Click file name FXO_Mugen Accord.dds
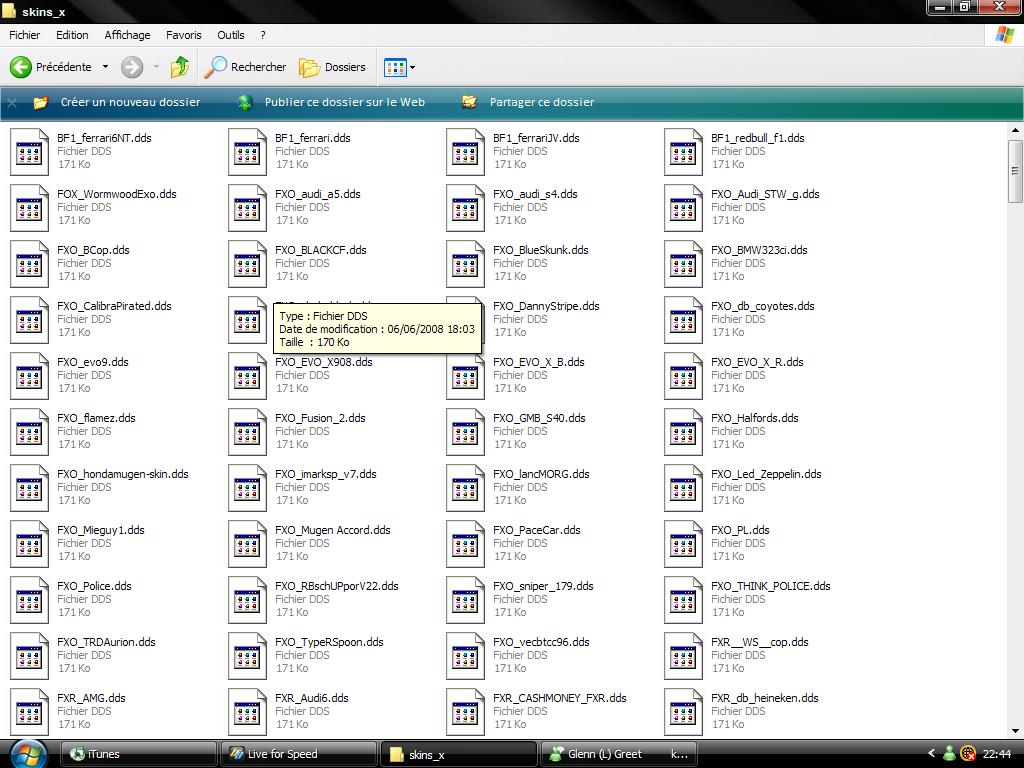1024x768 pixels. pos(332,530)
